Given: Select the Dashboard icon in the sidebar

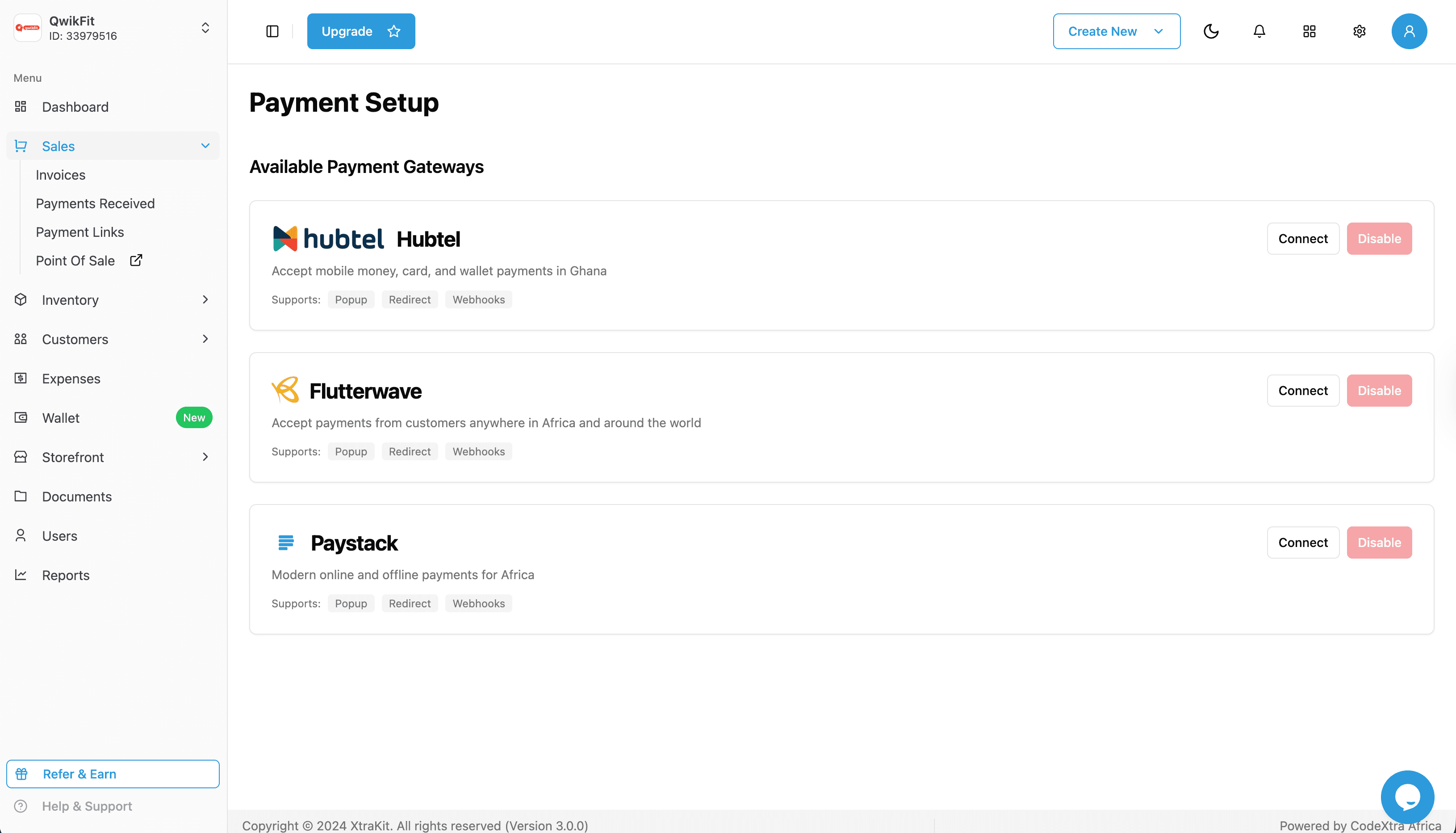Looking at the screenshot, I should tap(21, 106).
